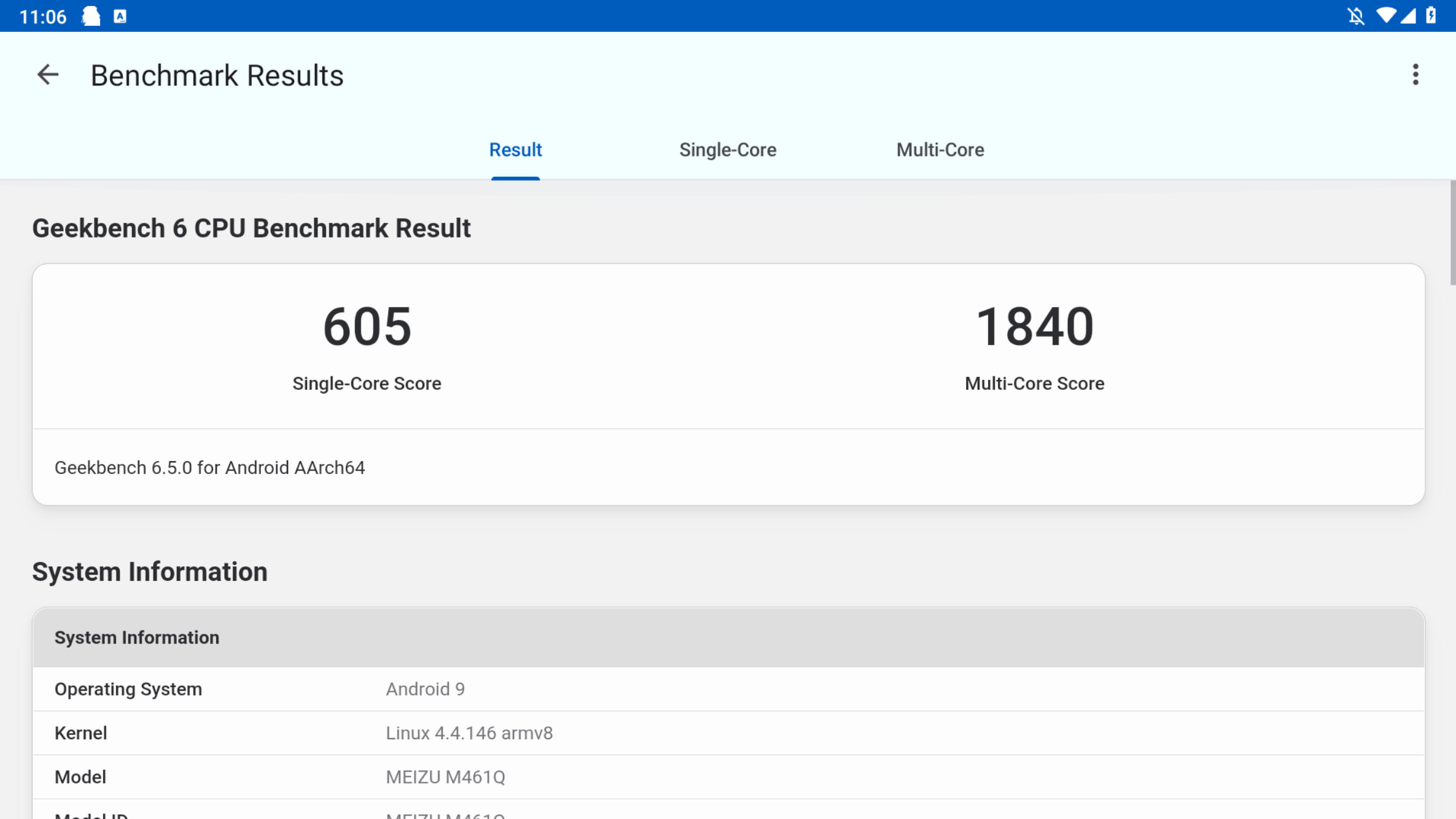The image size is (1456, 819).
Task: Tap the 'Android 9' value
Action: (425, 689)
